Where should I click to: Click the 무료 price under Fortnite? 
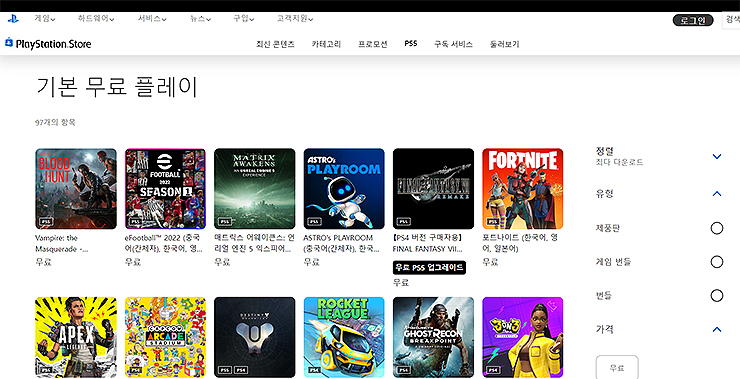(x=490, y=261)
